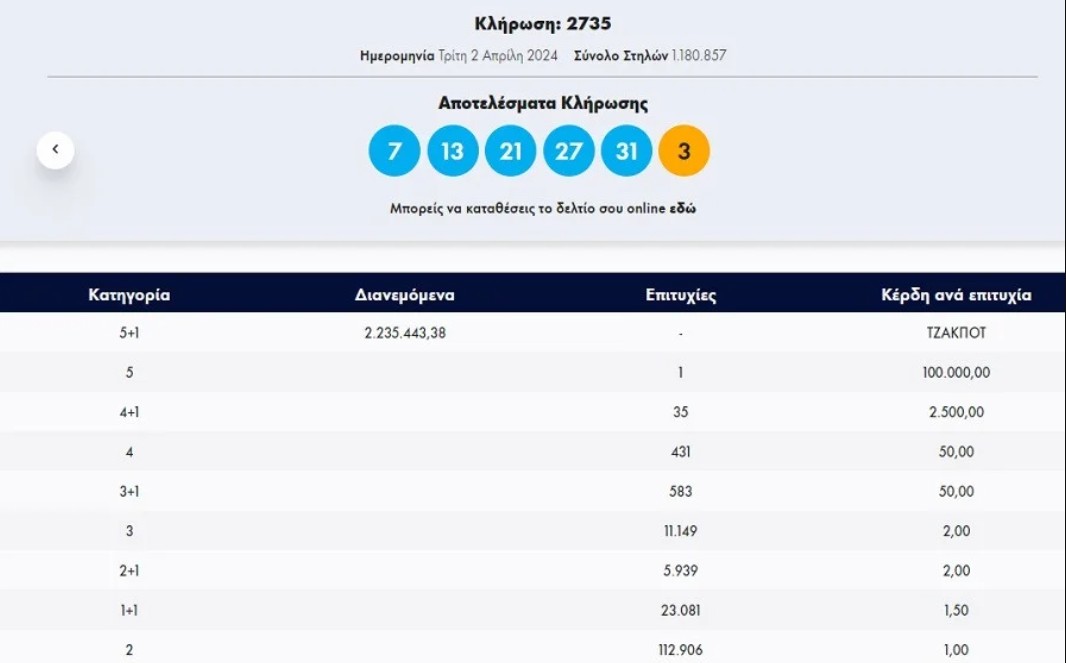This screenshot has height=663, width=1066.
Task: Click the 100.000,00 winnings value
Action: point(956,372)
